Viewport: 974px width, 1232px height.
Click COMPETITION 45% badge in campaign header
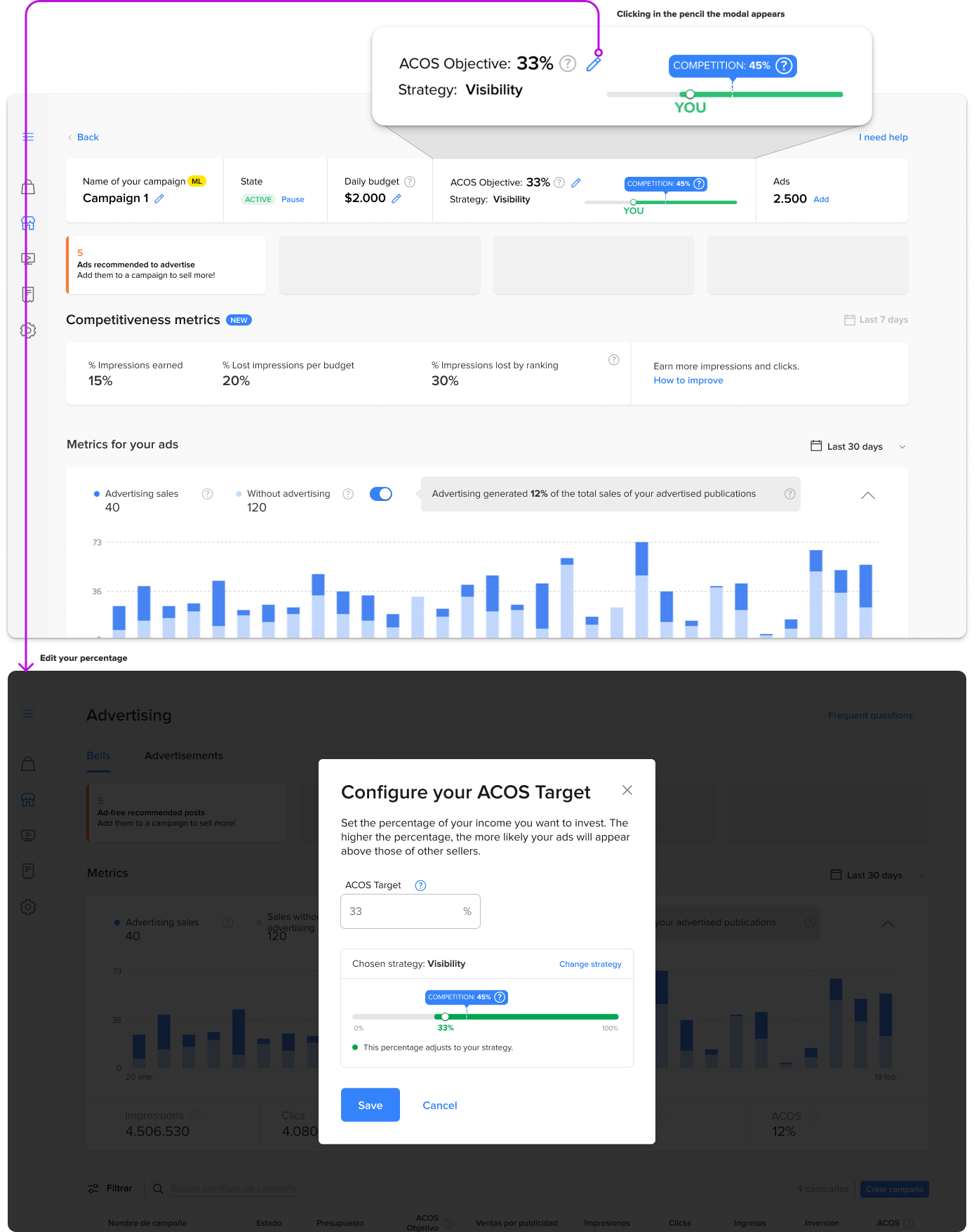click(665, 184)
